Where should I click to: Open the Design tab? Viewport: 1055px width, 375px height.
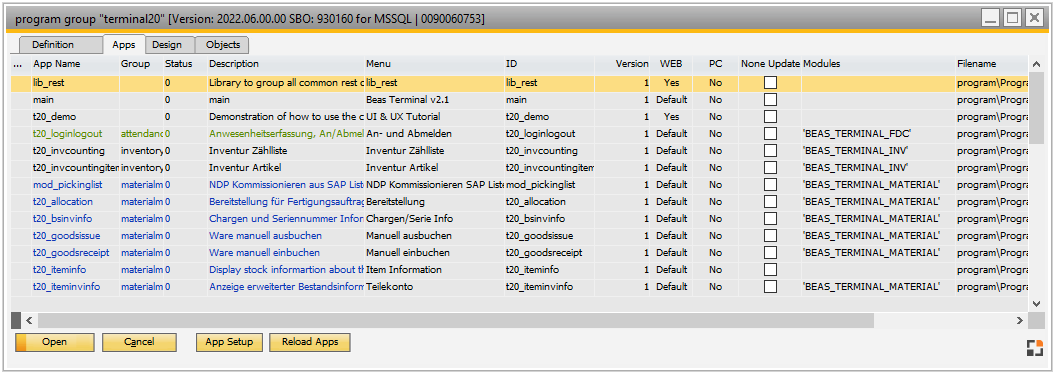[x=169, y=45]
